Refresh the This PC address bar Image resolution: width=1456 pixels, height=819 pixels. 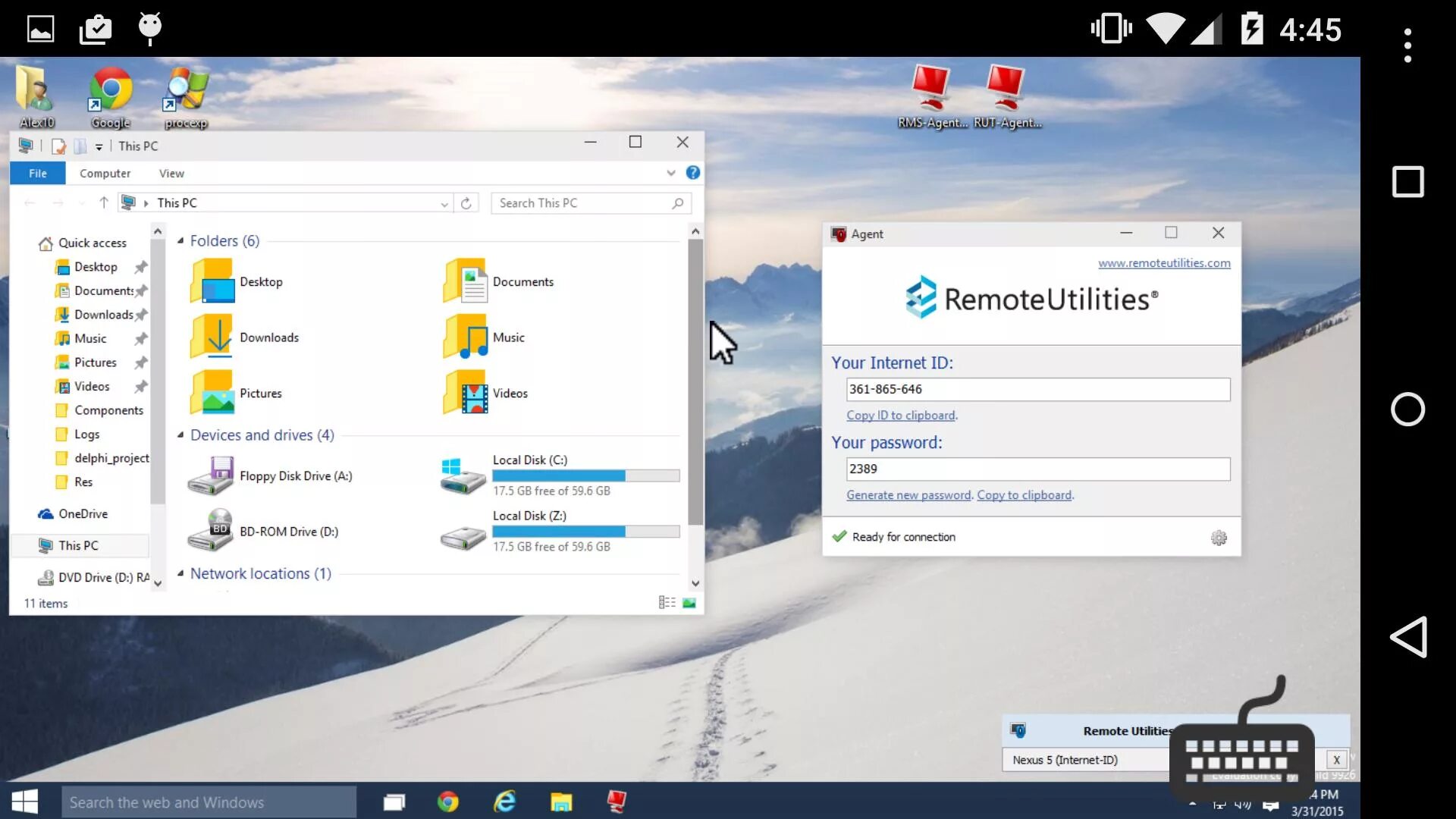[466, 203]
